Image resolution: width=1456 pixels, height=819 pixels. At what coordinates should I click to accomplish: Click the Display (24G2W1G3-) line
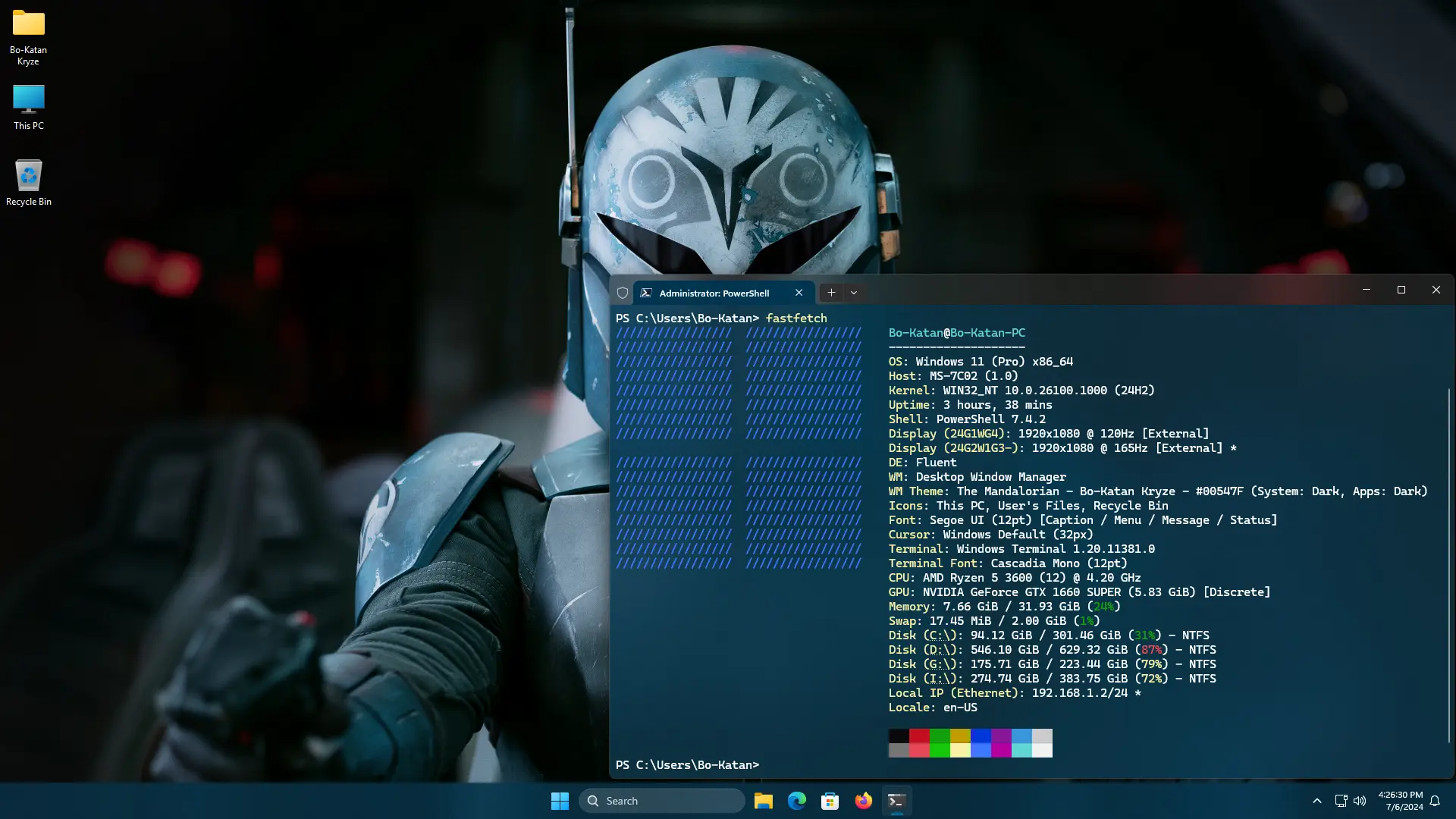[1062, 448]
